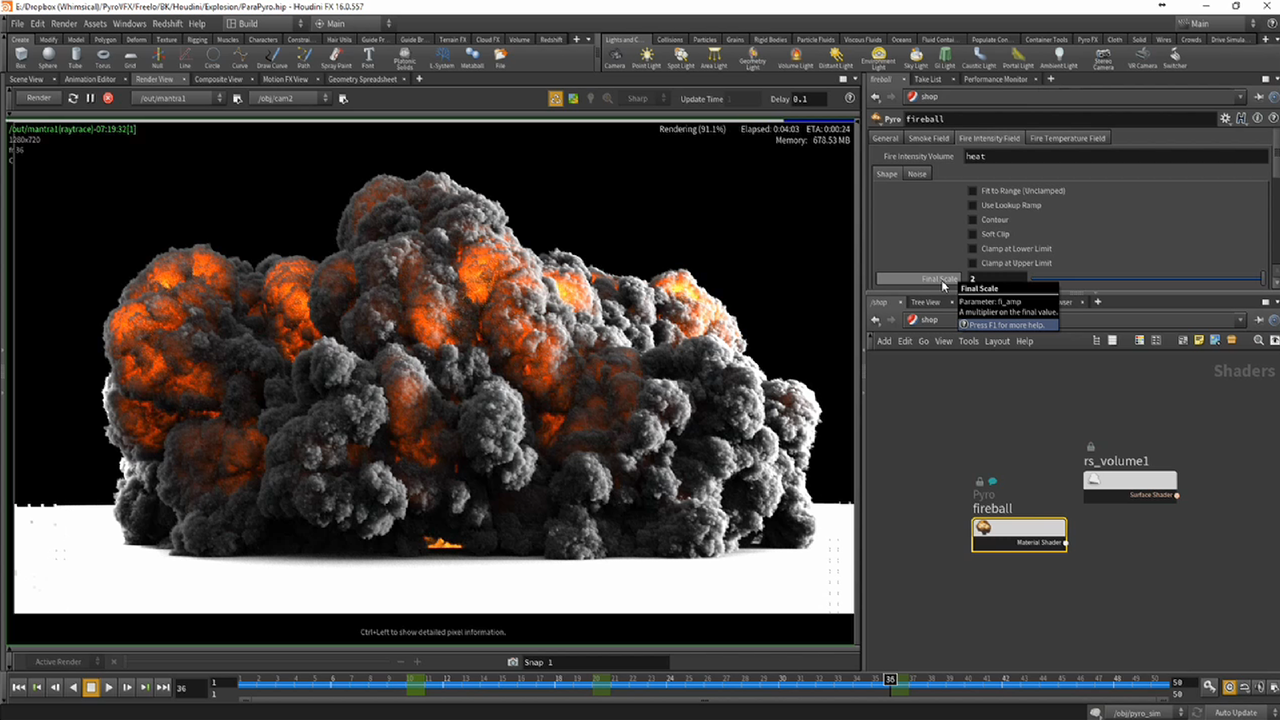Screen dimensions: 1280x720
Task: Switch to the Smoke Field tab
Action: [x=928, y=138]
